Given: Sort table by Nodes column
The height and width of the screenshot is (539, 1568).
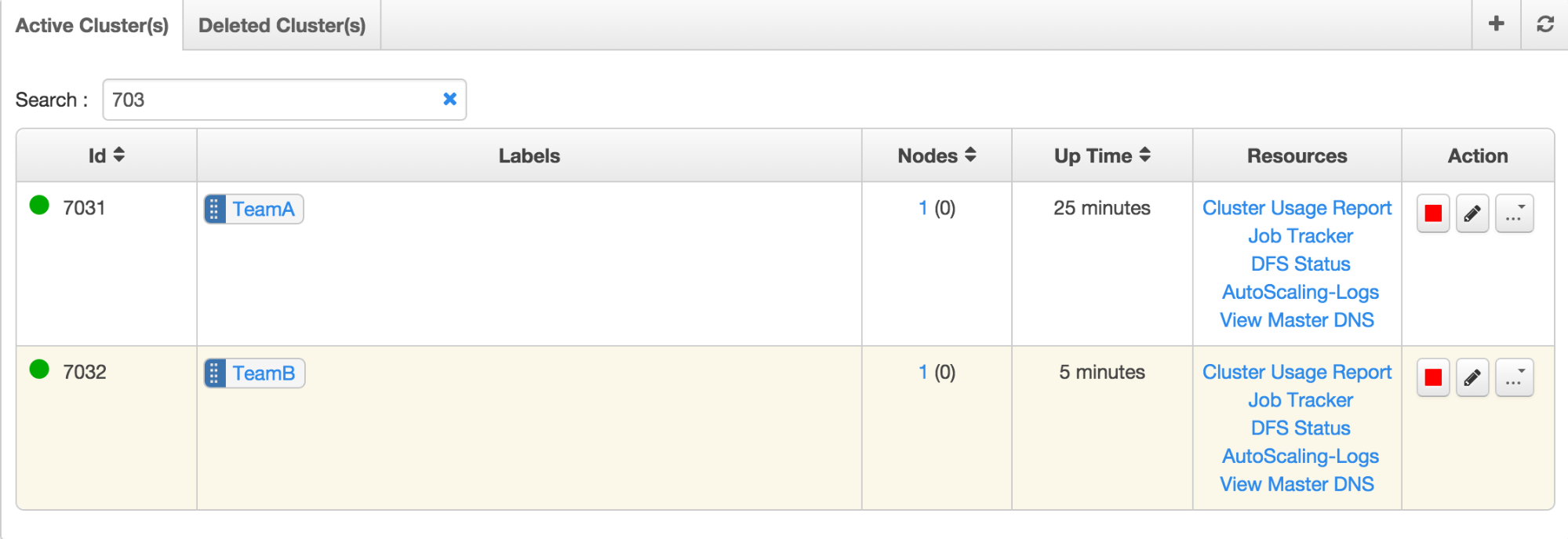Looking at the screenshot, I should (x=937, y=155).
